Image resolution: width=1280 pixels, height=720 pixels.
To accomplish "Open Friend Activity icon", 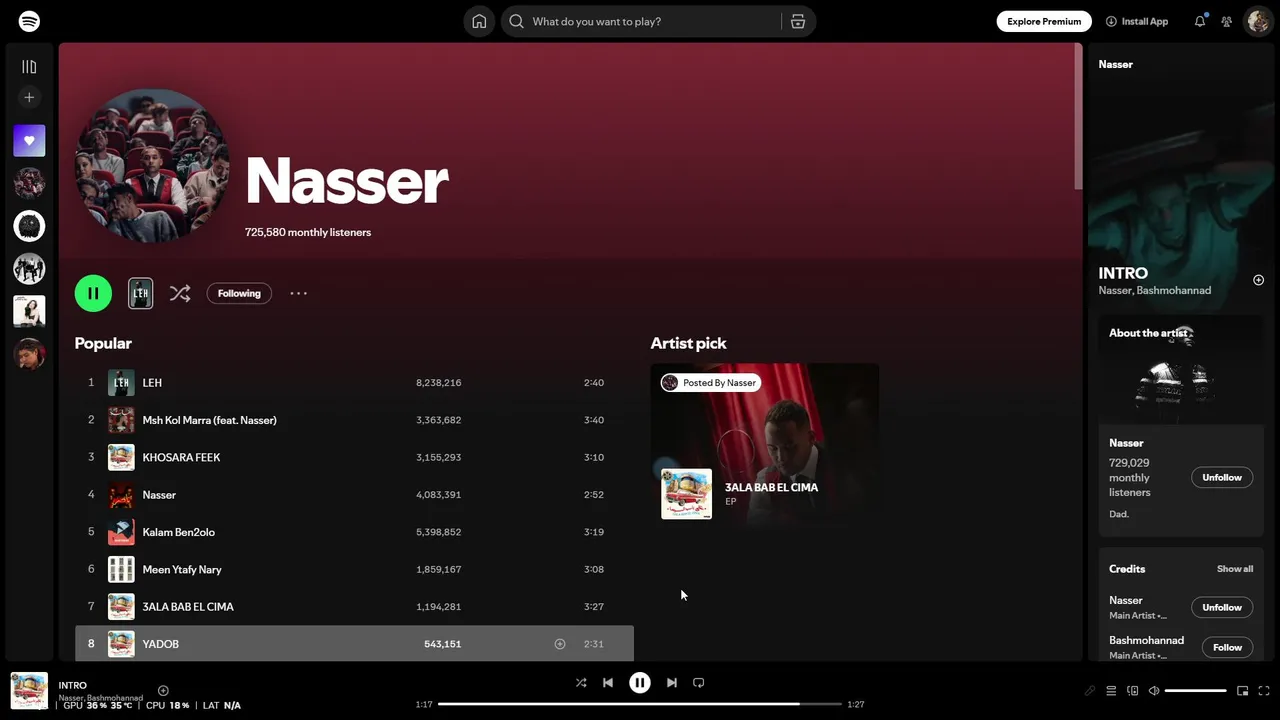I will tap(1227, 21).
